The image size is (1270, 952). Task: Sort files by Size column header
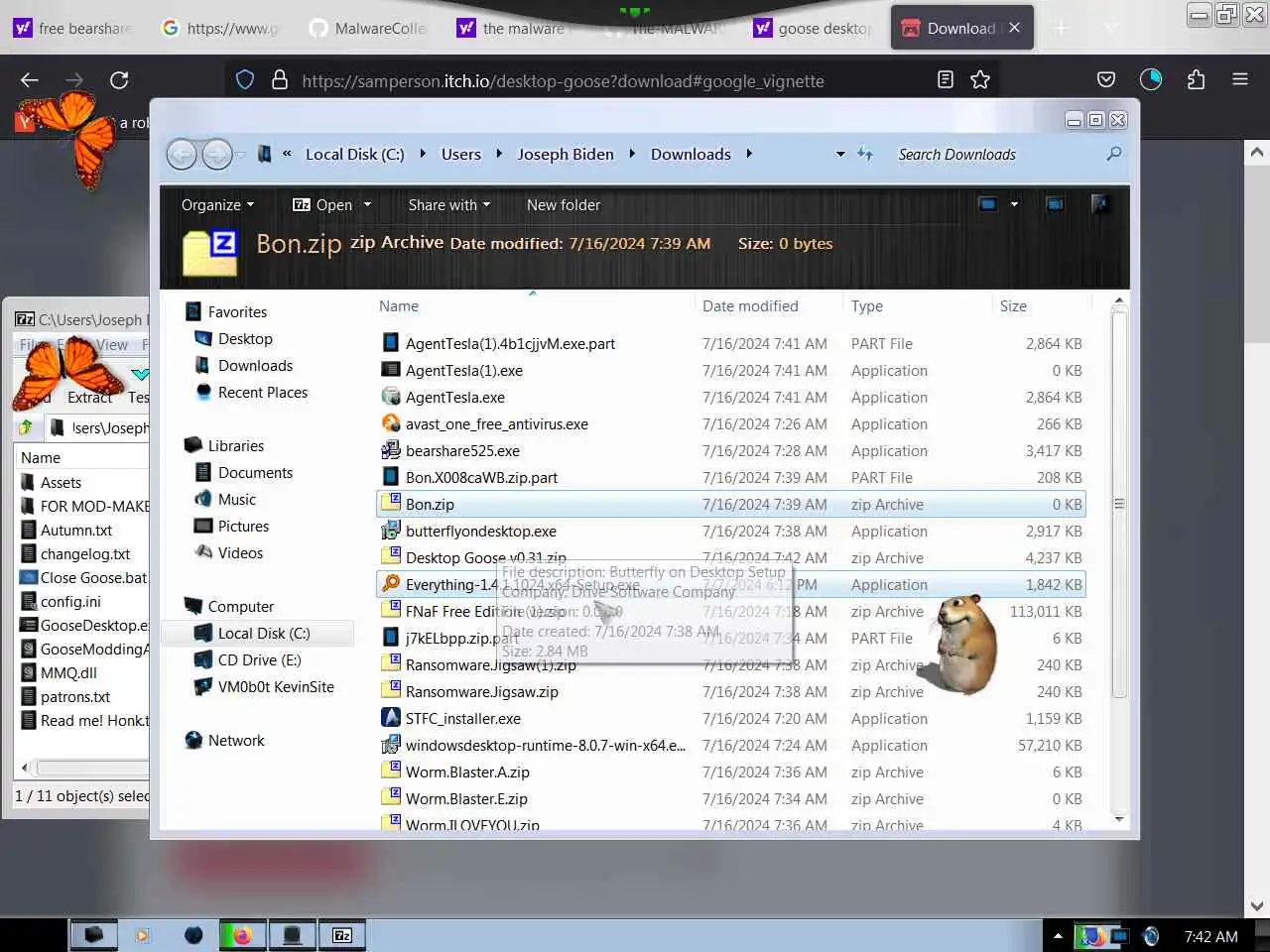(x=1013, y=306)
